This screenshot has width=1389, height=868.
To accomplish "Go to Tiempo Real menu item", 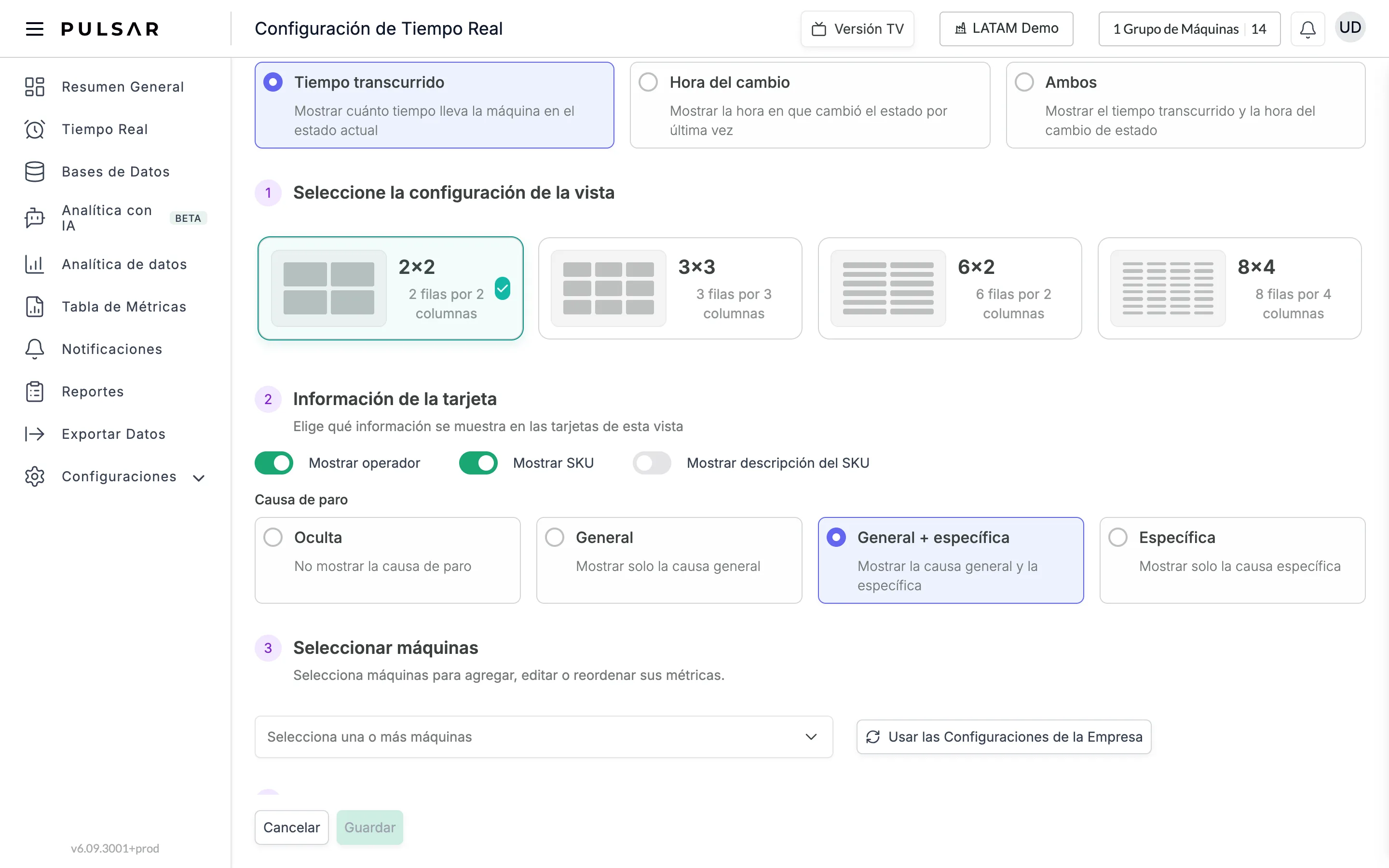I will (x=105, y=129).
